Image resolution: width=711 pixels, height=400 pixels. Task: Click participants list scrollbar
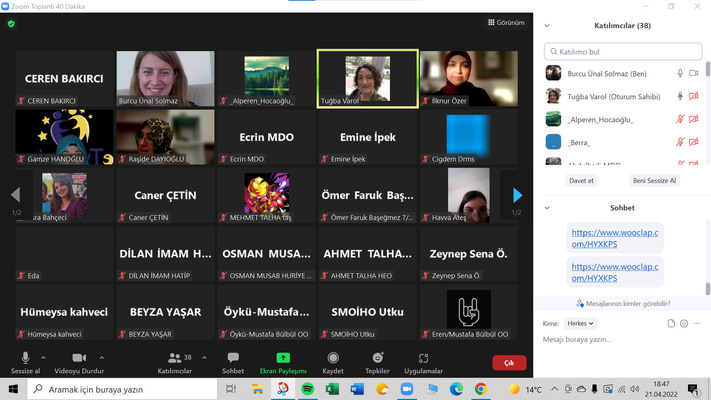coord(707,71)
